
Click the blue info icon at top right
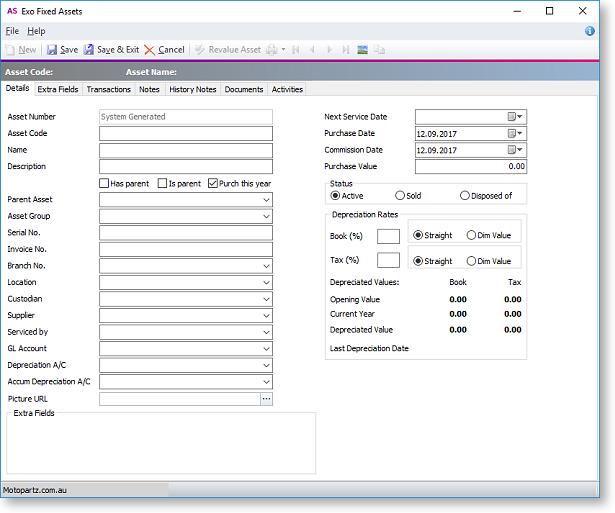click(x=590, y=31)
